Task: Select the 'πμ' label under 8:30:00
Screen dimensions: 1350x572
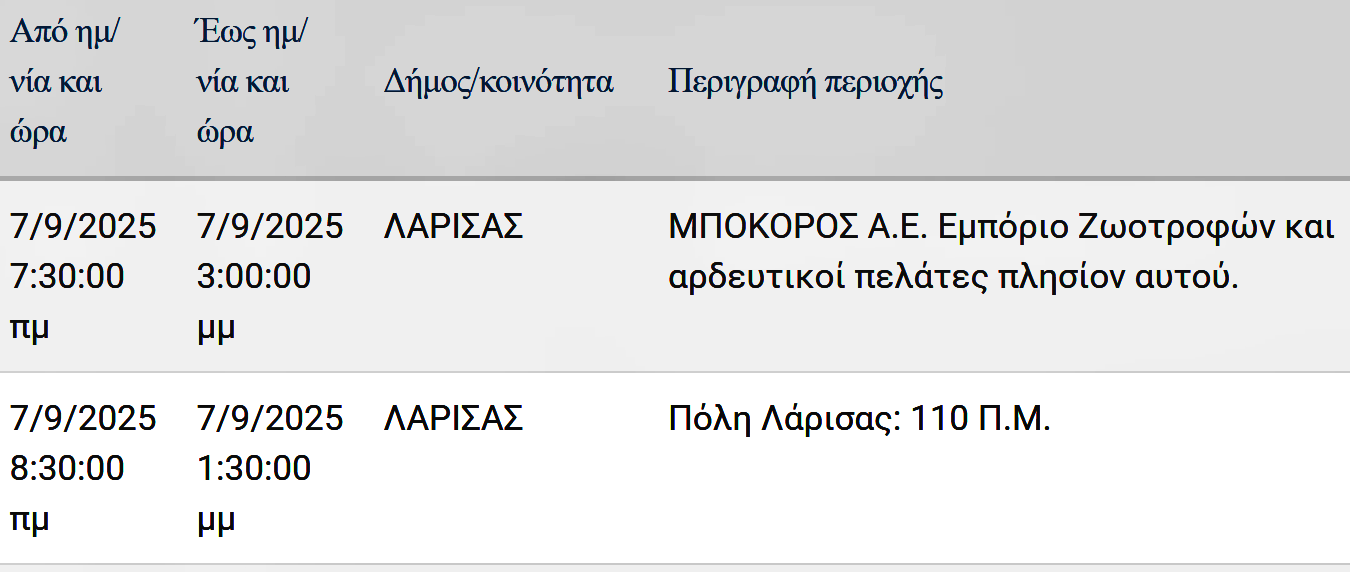Action: (30, 520)
